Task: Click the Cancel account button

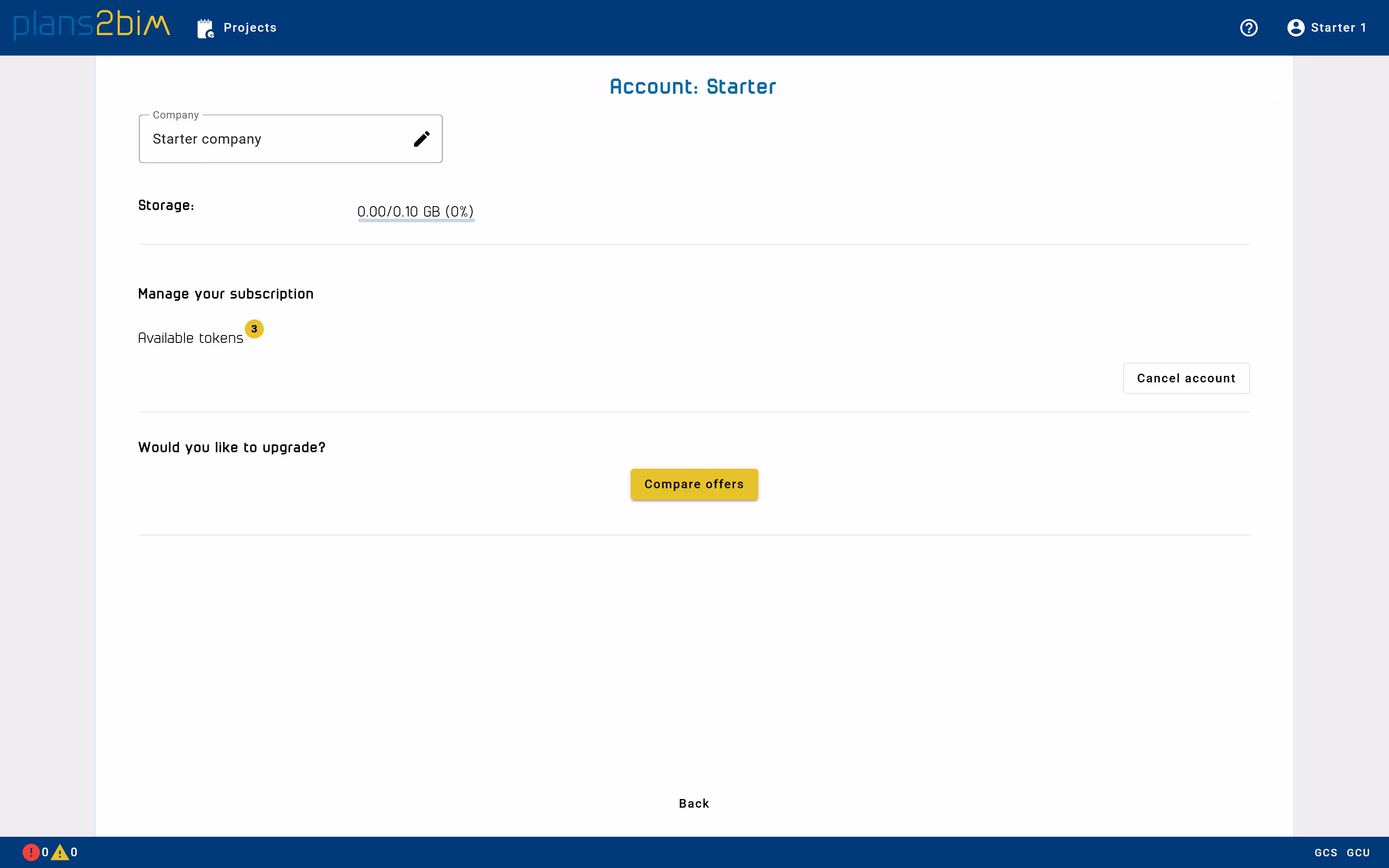Action: click(1186, 378)
